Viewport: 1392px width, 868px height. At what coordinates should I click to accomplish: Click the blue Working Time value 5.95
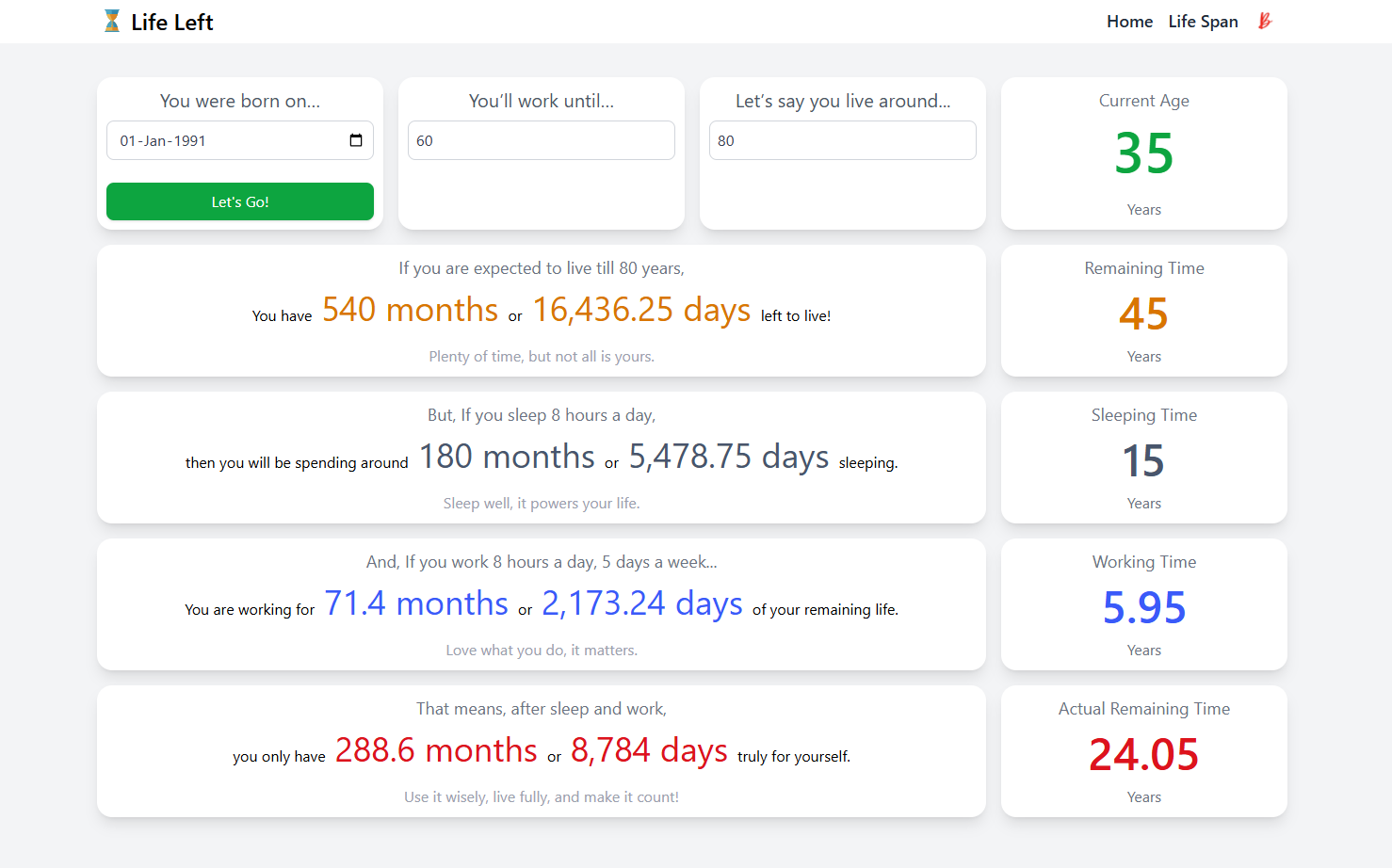pyautogui.click(x=1143, y=607)
